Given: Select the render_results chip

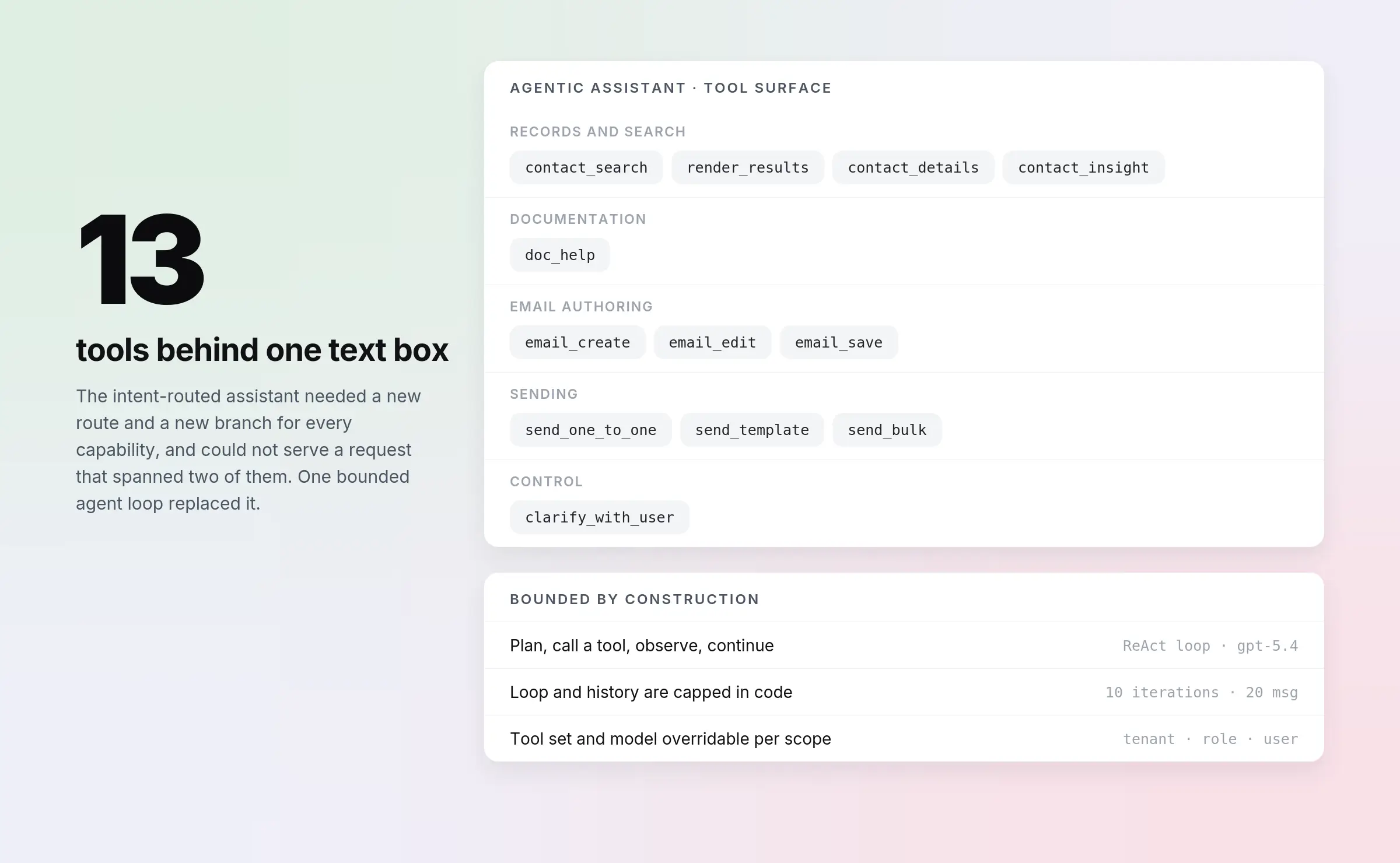Looking at the screenshot, I should 748,167.
